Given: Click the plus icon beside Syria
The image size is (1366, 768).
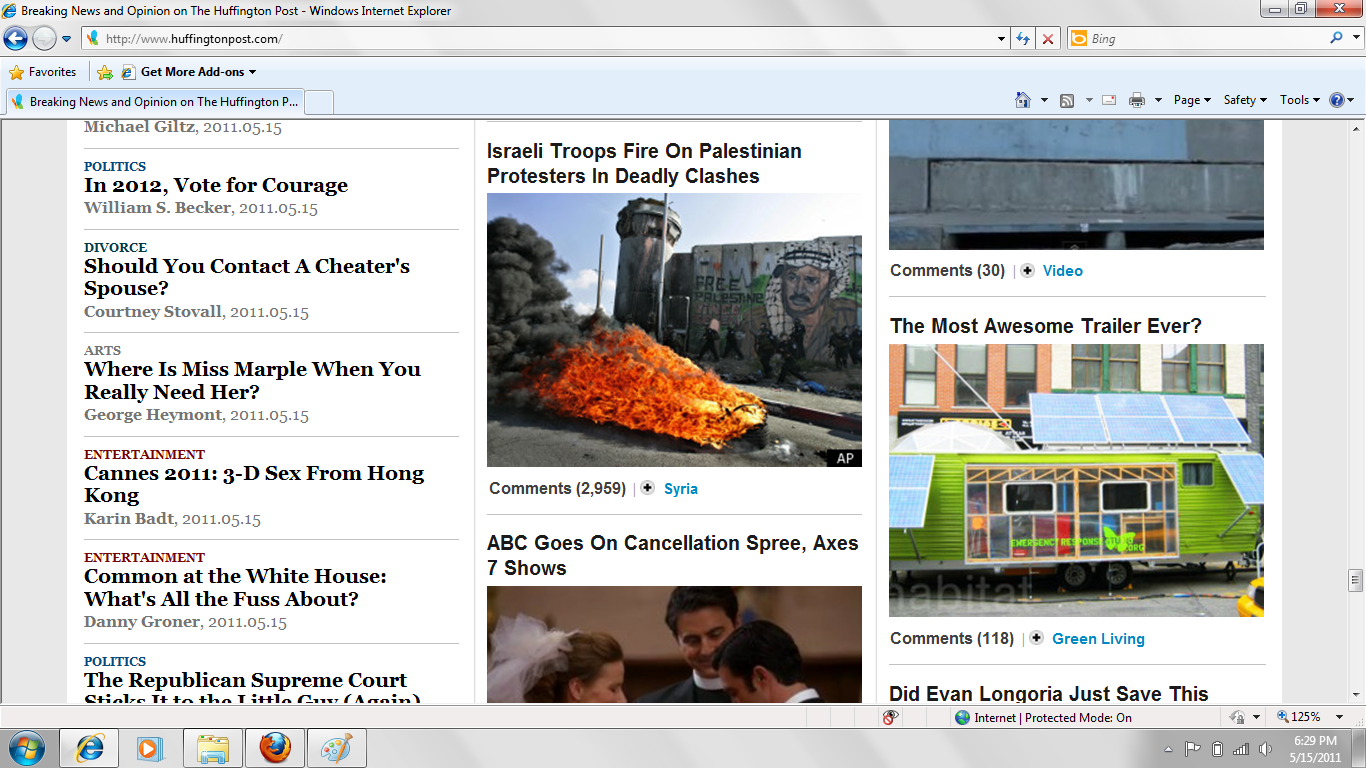Looking at the screenshot, I should 647,488.
